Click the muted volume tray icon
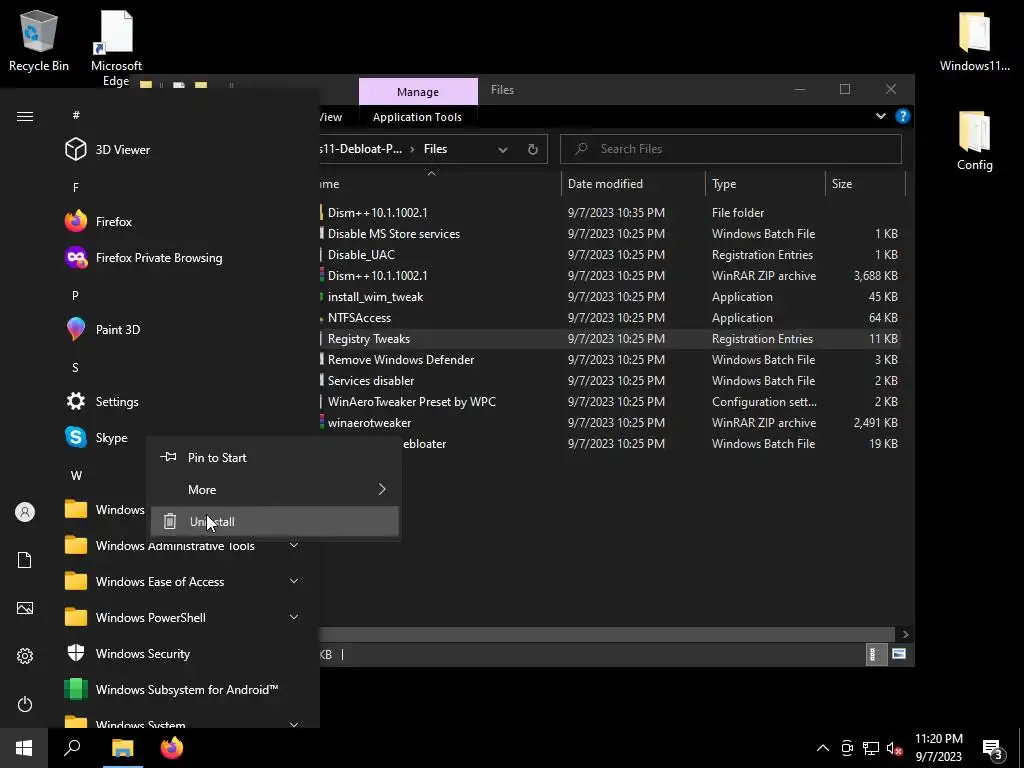Screen dimensions: 1024x768 click(x=894, y=748)
